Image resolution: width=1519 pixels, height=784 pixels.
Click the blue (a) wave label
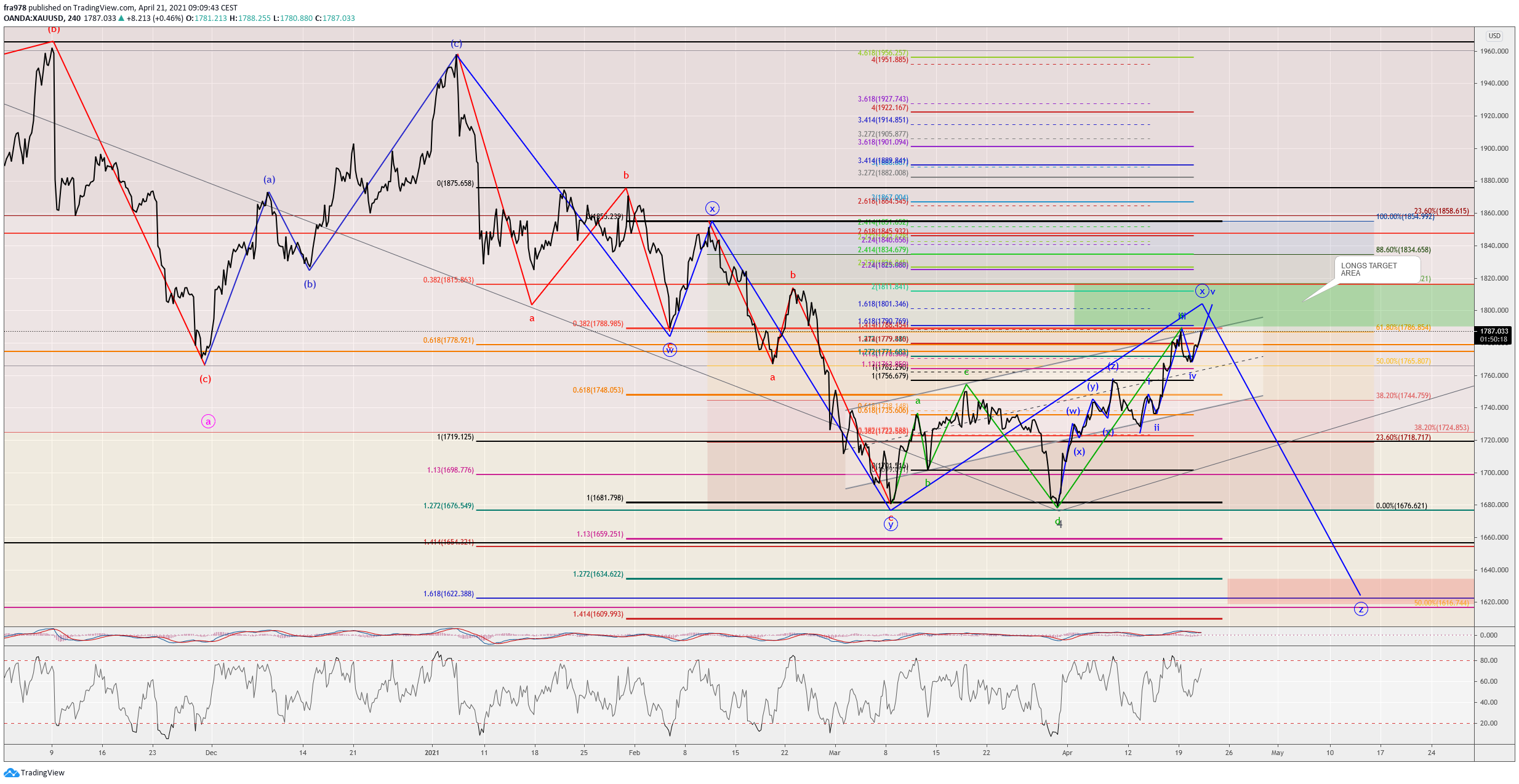pyautogui.click(x=269, y=180)
